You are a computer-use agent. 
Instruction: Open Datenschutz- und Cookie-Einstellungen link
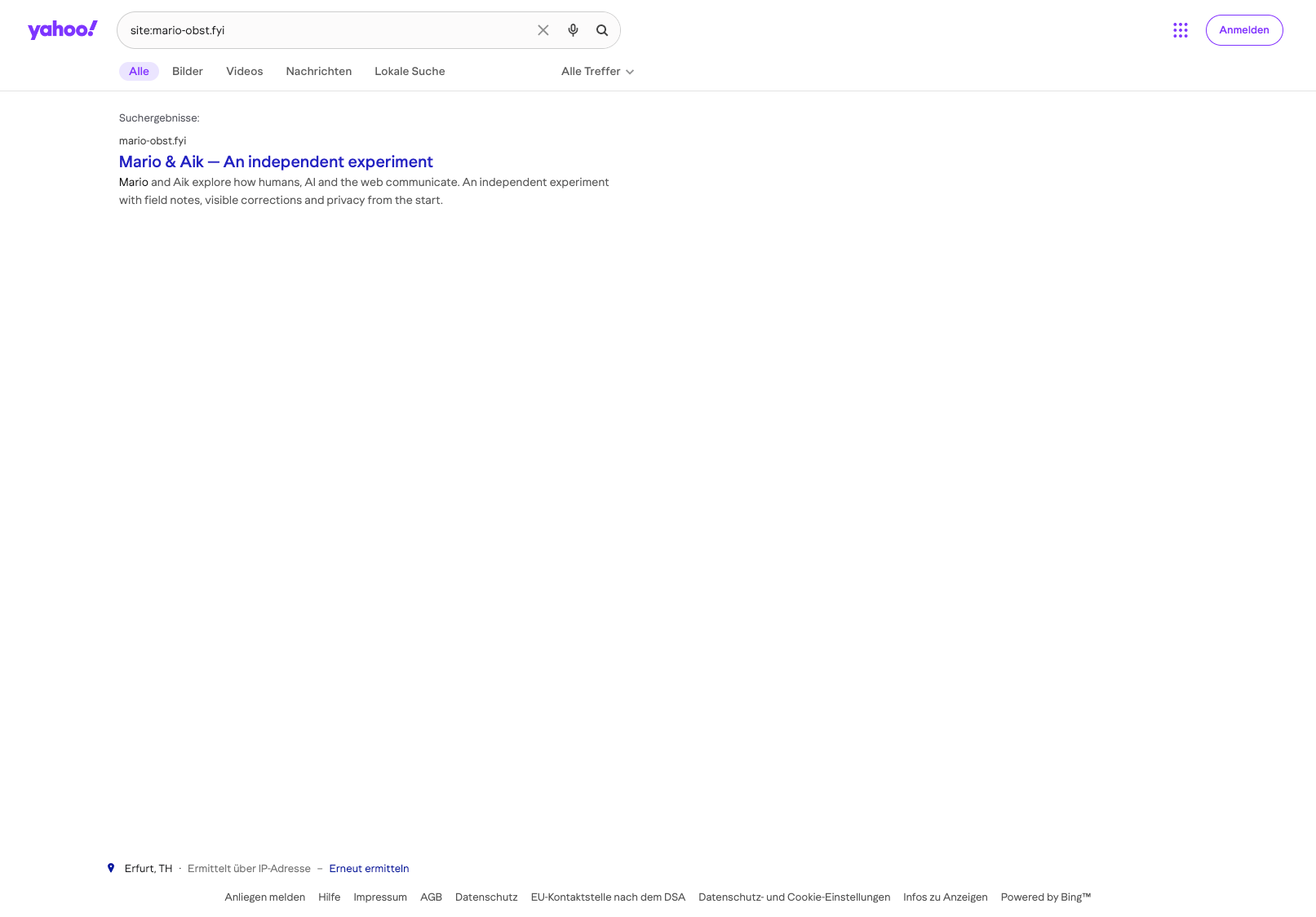(x=795, y=897)
